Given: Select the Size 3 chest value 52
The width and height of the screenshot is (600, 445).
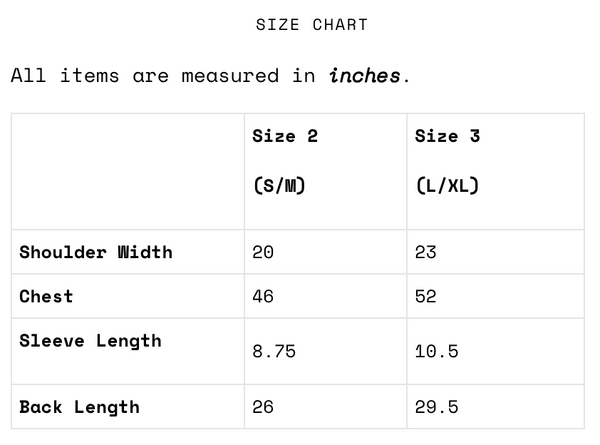Looking at the screenshot, I should pyautogui.click(x=426, y=296).
